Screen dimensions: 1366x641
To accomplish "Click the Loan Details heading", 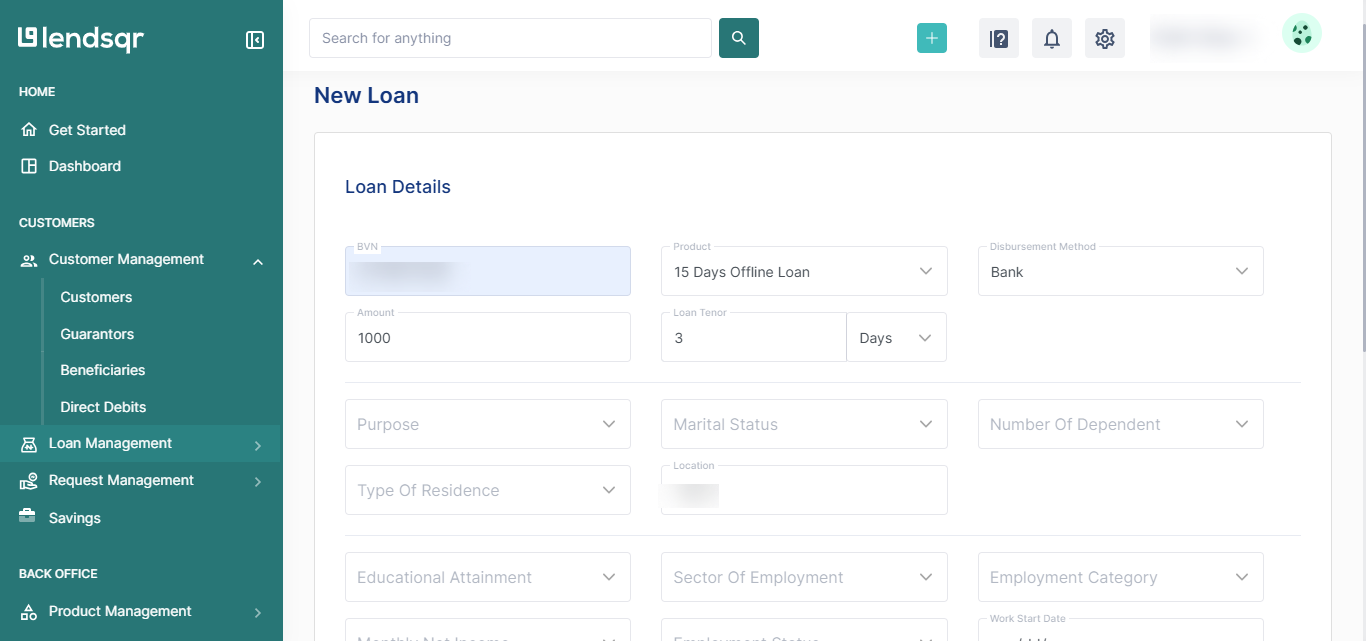I will 398,187.
